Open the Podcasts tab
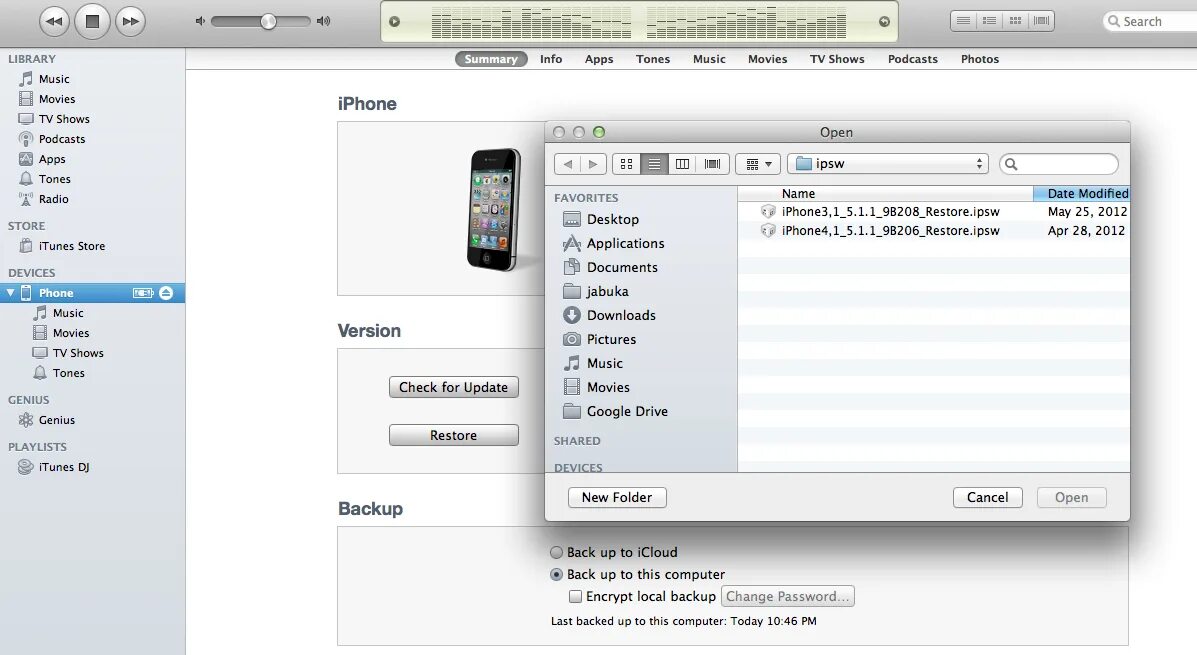1197x655 pixels. [912, 59]
